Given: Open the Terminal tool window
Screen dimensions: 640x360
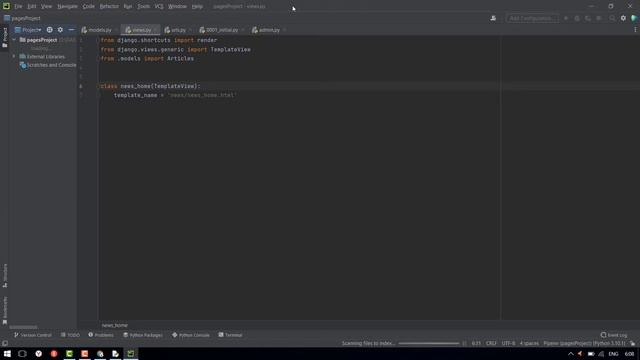Looking at the screenshot, I should [x=230, y=335].
